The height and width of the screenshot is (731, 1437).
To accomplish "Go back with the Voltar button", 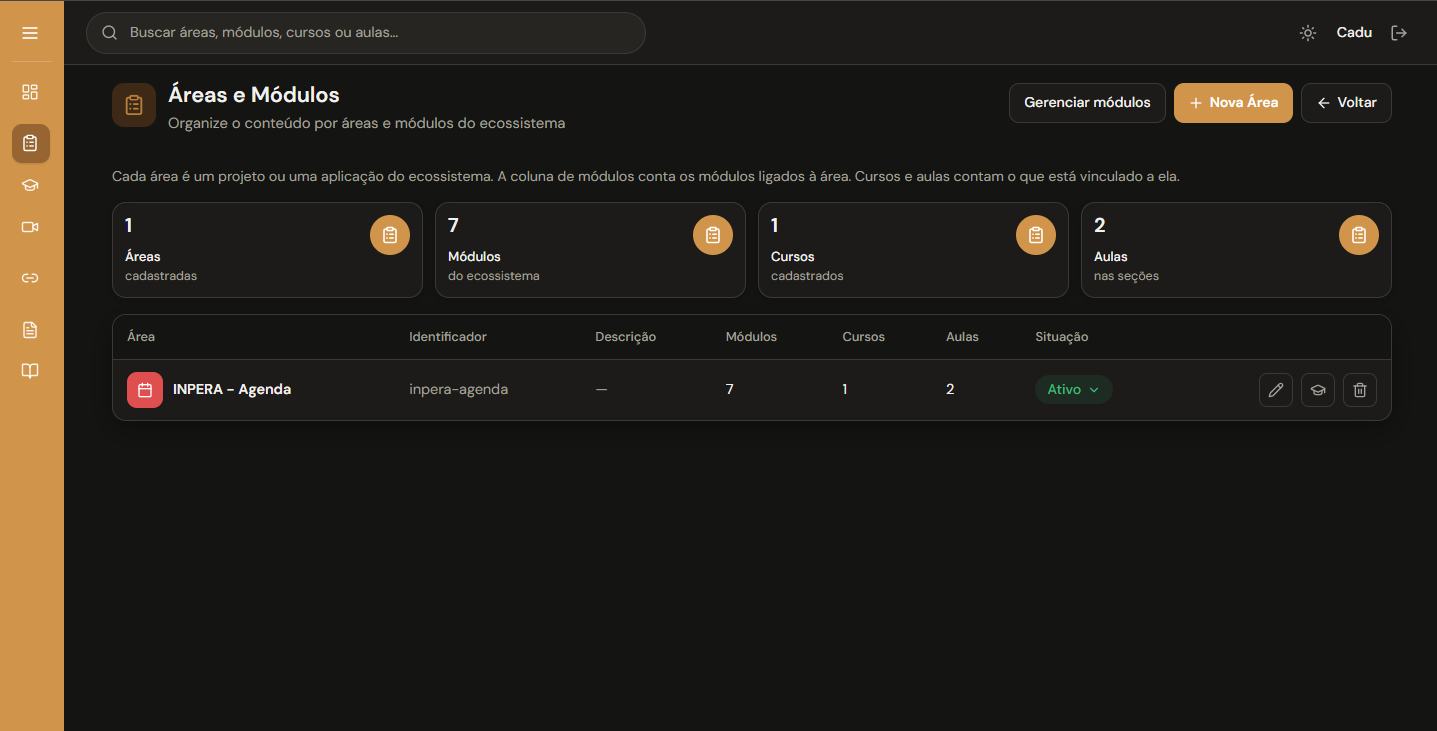I will tap(1346, 103).
